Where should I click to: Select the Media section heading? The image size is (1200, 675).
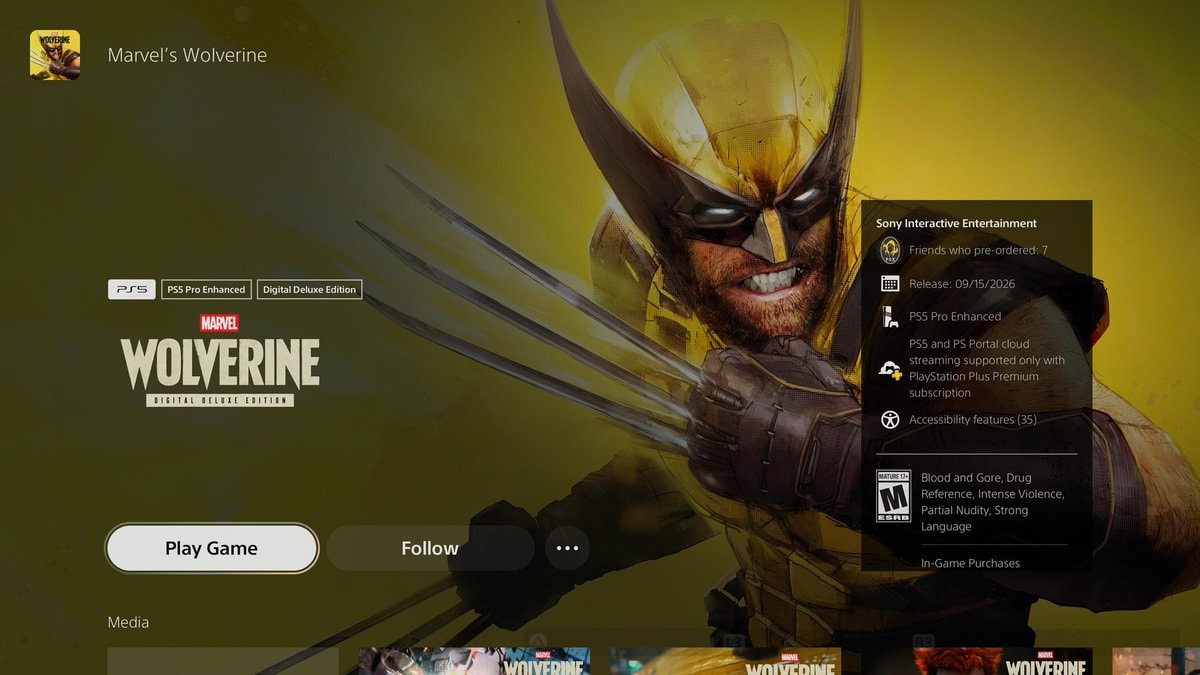click(128, 622)
